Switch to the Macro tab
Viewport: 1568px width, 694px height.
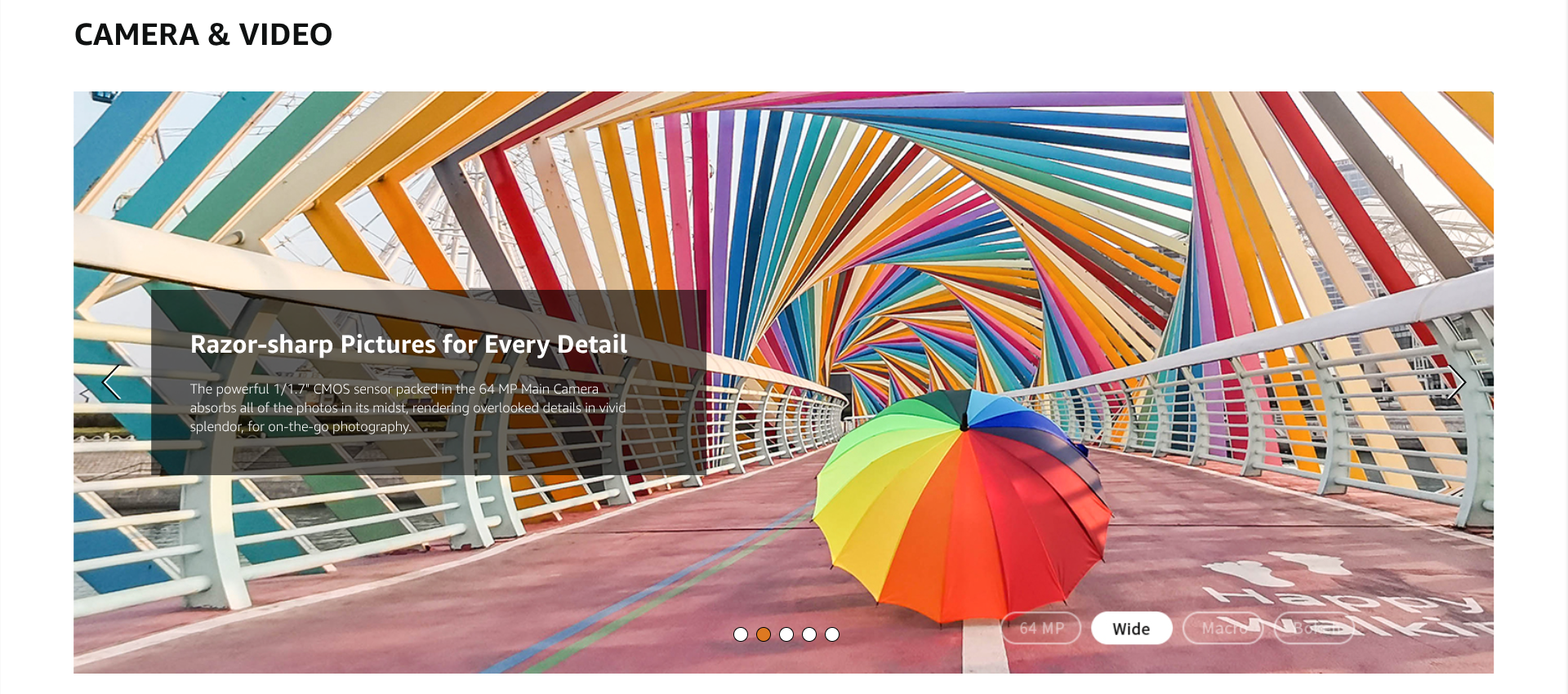[x=1223, y=628]
